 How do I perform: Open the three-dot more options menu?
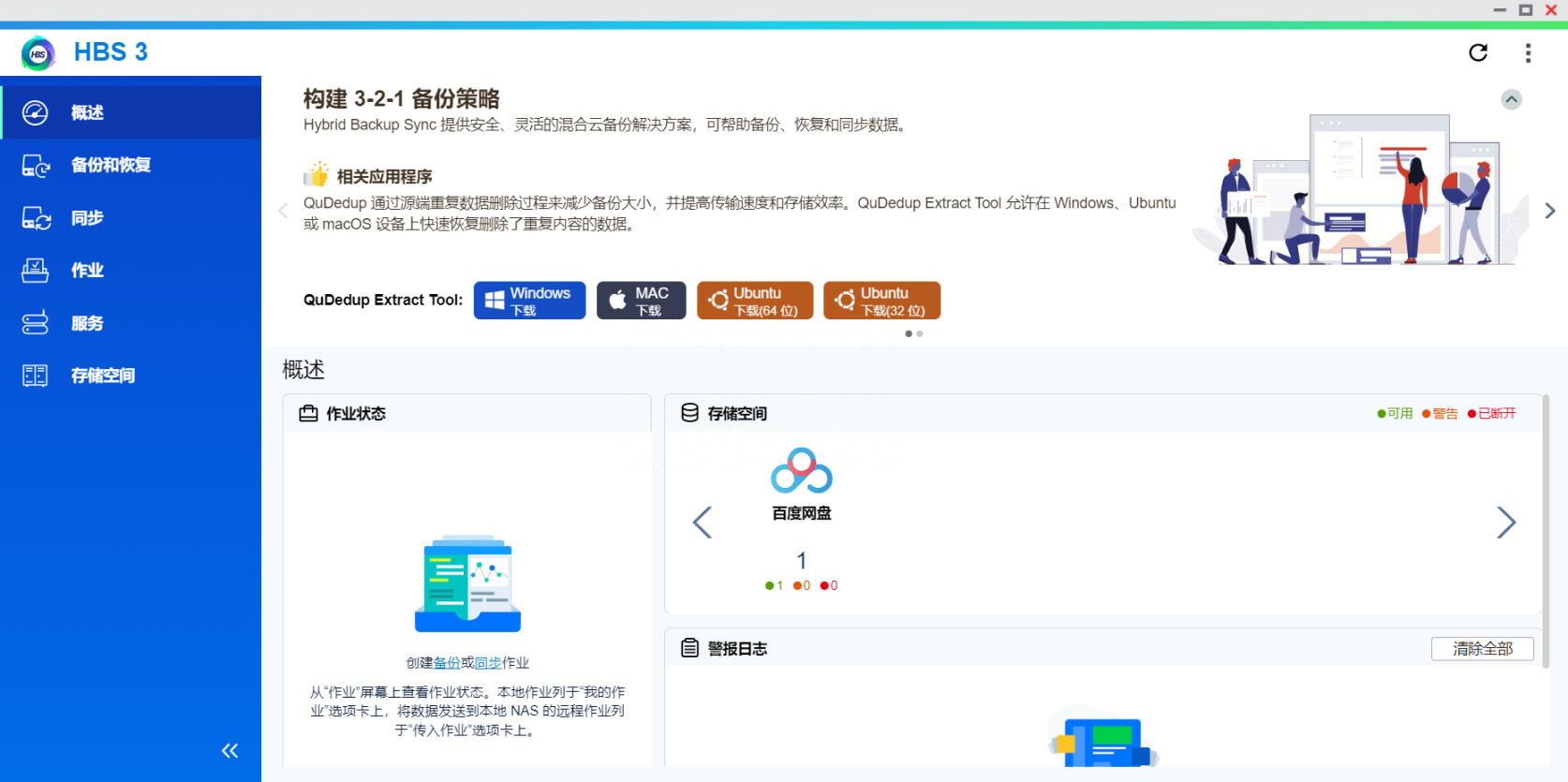1528,52
